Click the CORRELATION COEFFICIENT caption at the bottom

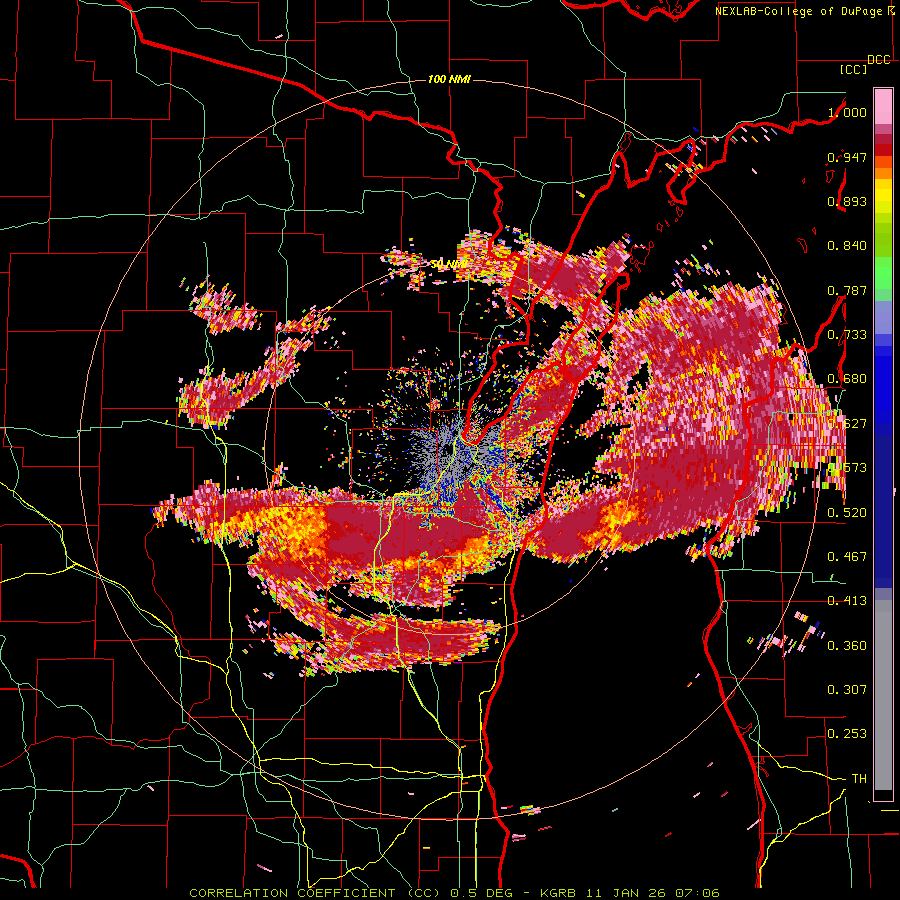click(x=454, y=893)
